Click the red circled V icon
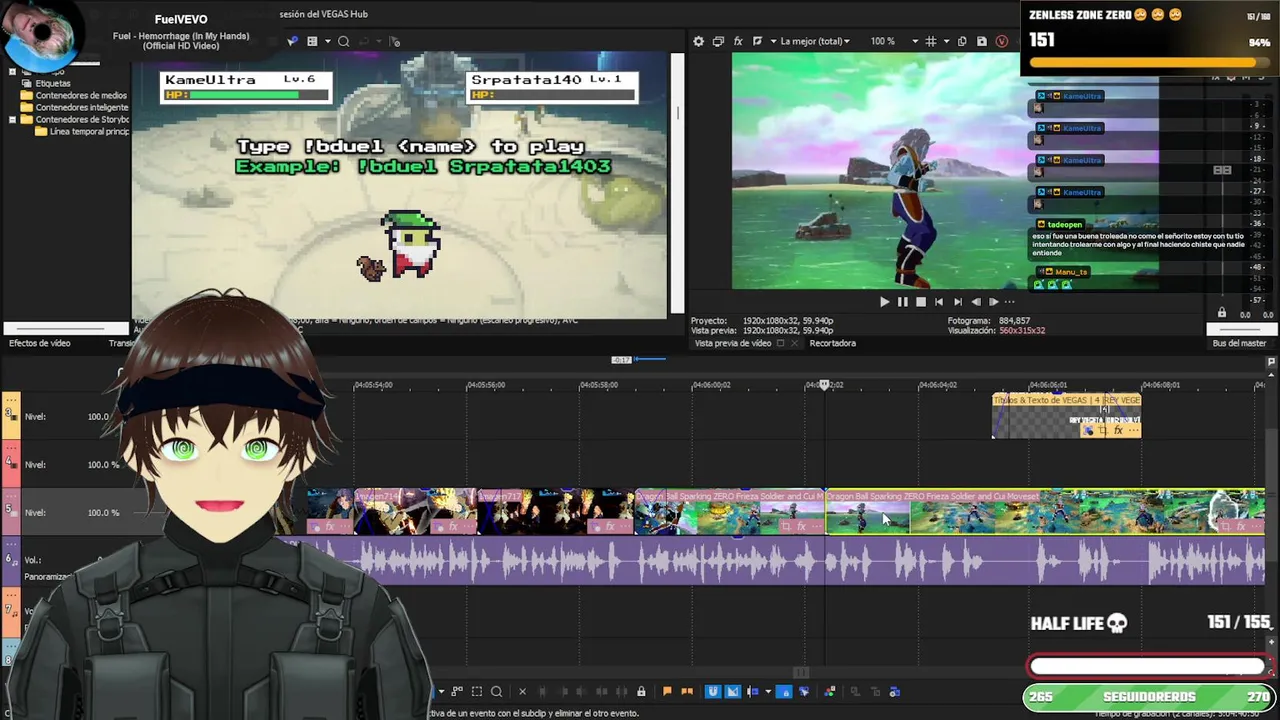Screen dimensions: 1280x720 click(1003, 41)
